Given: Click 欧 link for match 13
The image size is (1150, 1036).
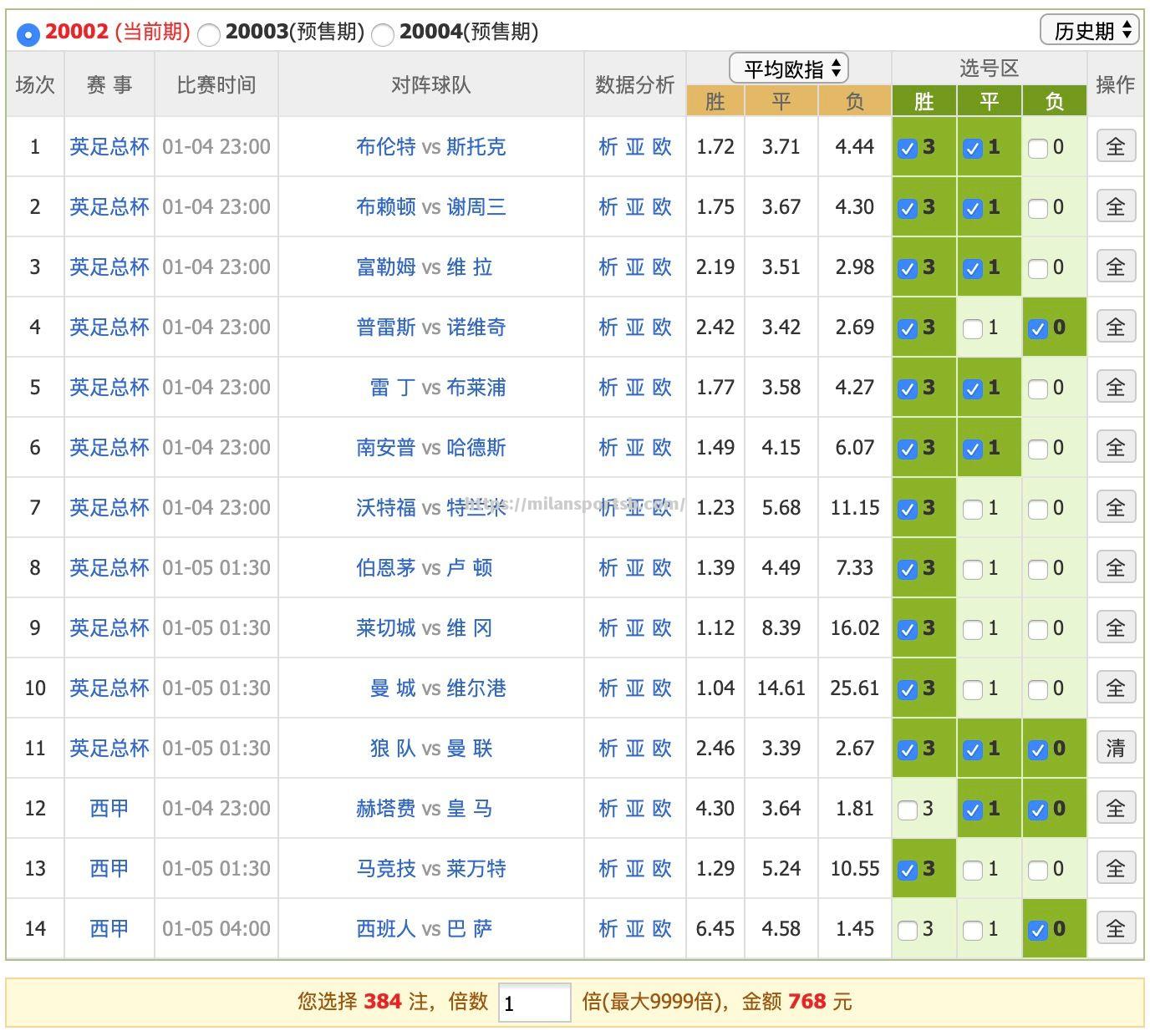Looking at the screenshot, I should click(662, 868).
